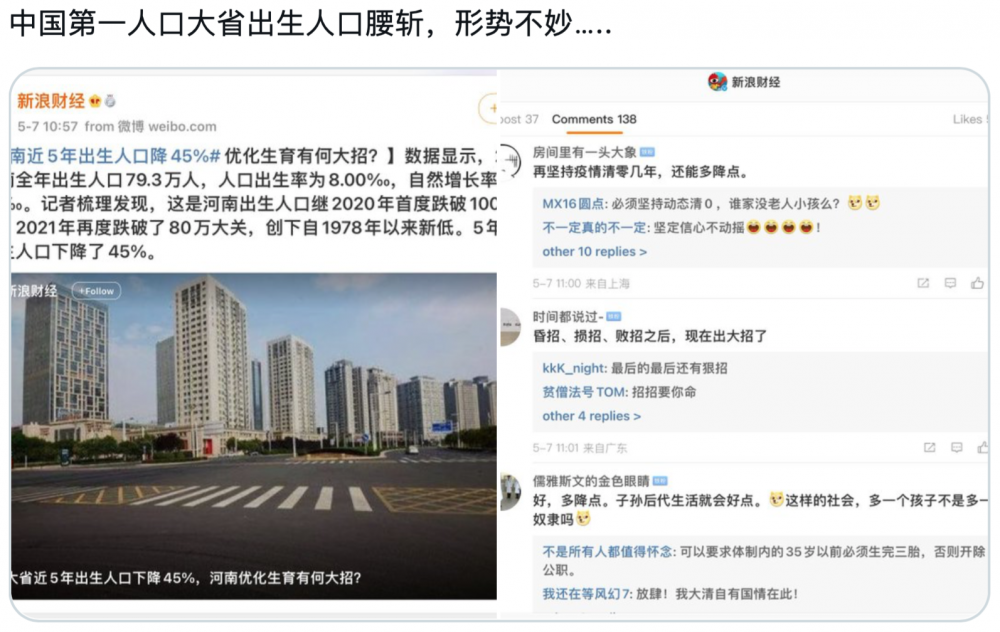Open the 新浪财经 profile name link
Screen dimensions: 1000x632
(50, 101)
